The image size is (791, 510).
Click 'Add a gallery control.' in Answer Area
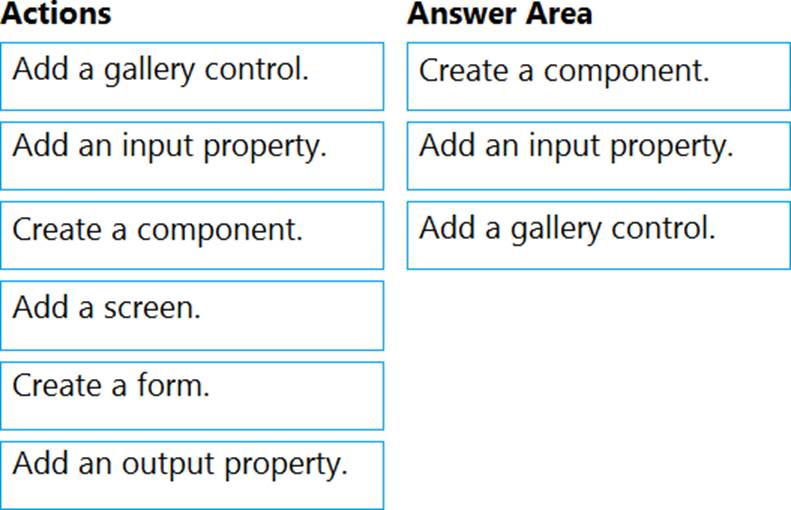pos(599,236)
